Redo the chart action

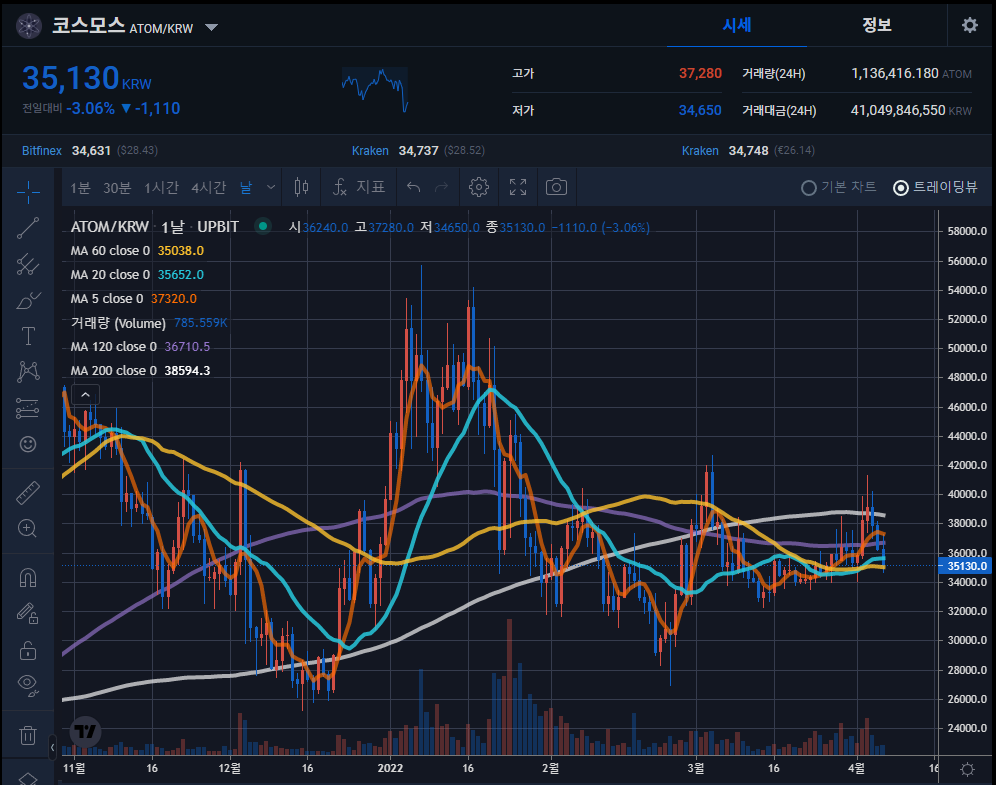[441, 187]
